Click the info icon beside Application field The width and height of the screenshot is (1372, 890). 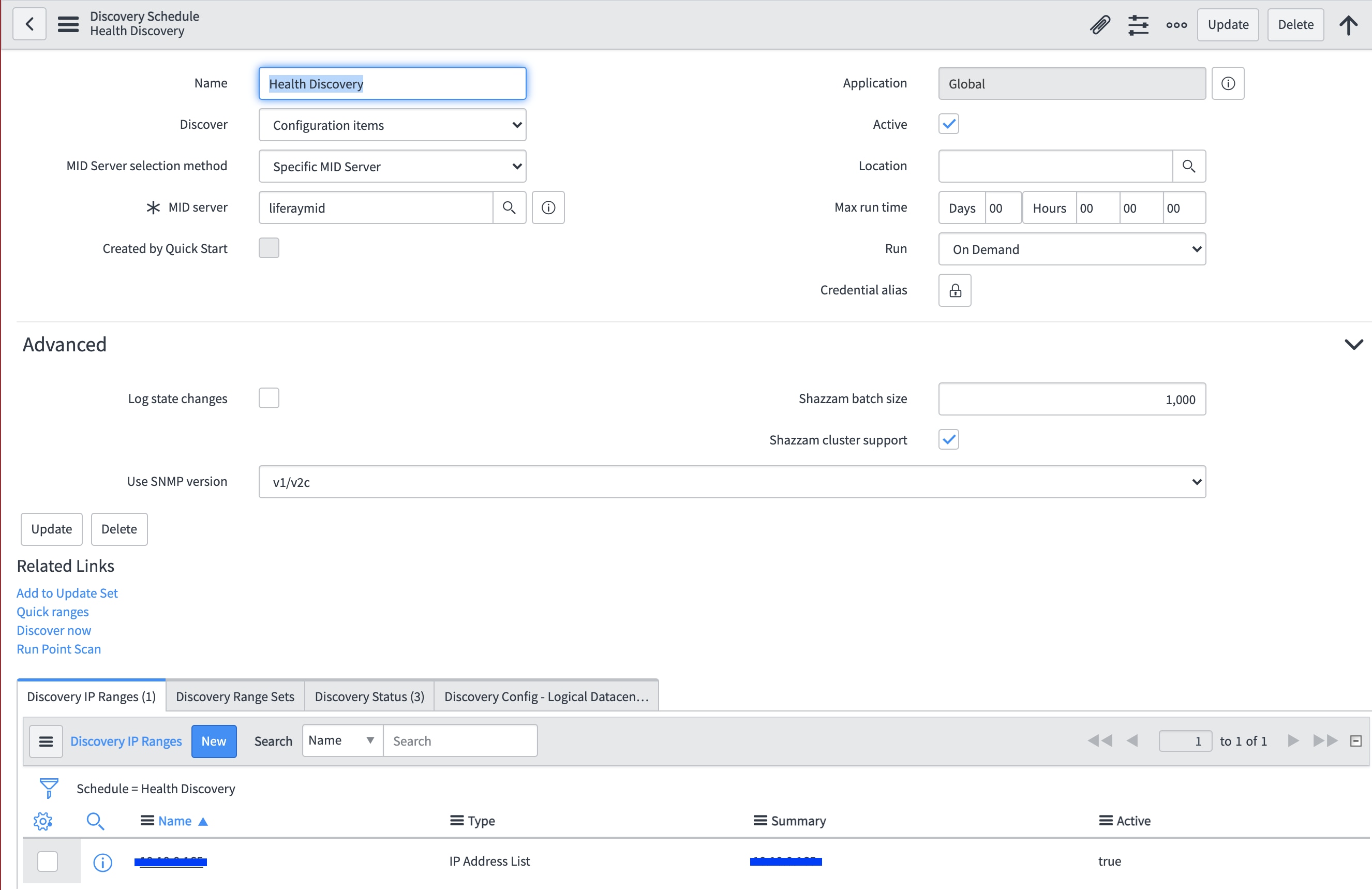tap(1228, 83)
